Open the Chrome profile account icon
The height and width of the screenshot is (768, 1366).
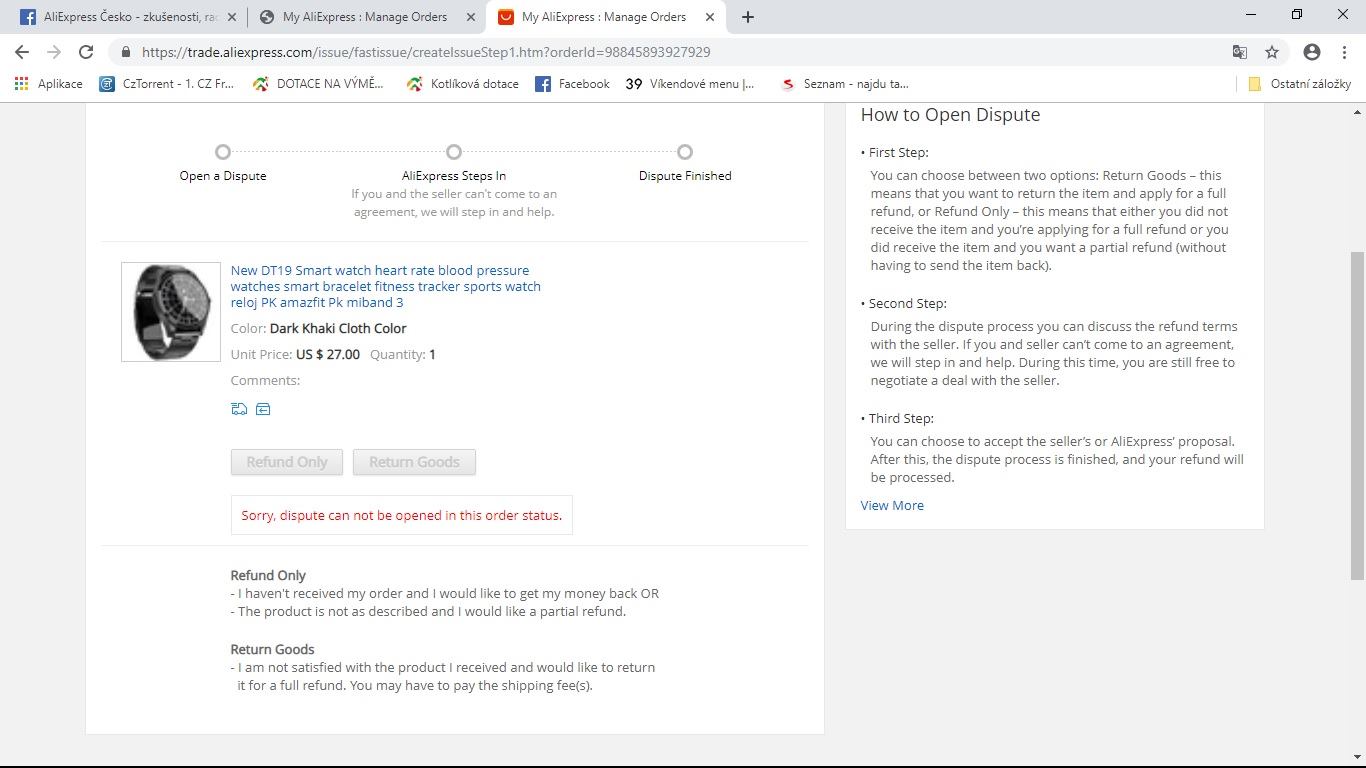1312,52
